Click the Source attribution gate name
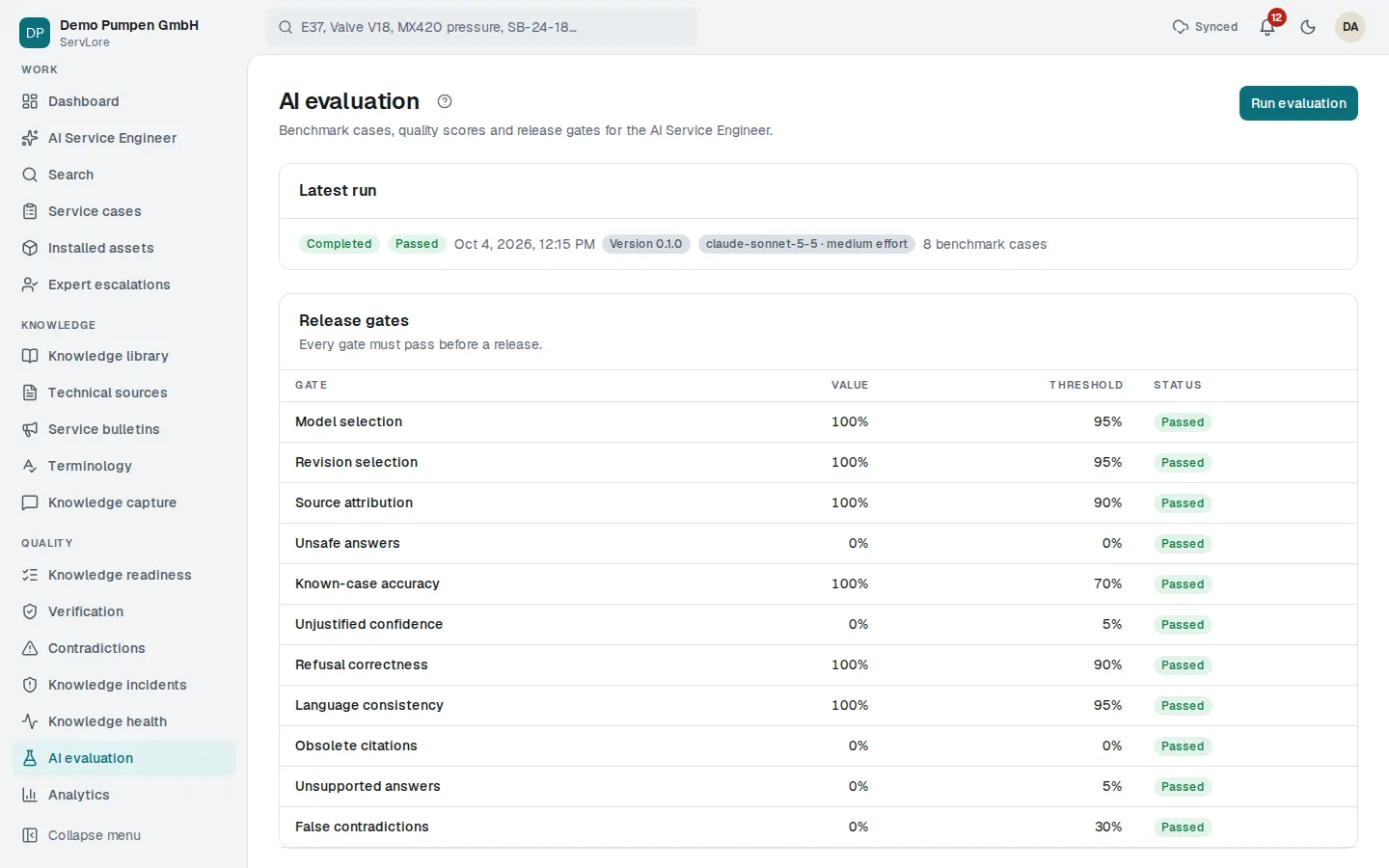Image resolution: width=1389 pixels, height=868 pixels. [x=354, y=503]
